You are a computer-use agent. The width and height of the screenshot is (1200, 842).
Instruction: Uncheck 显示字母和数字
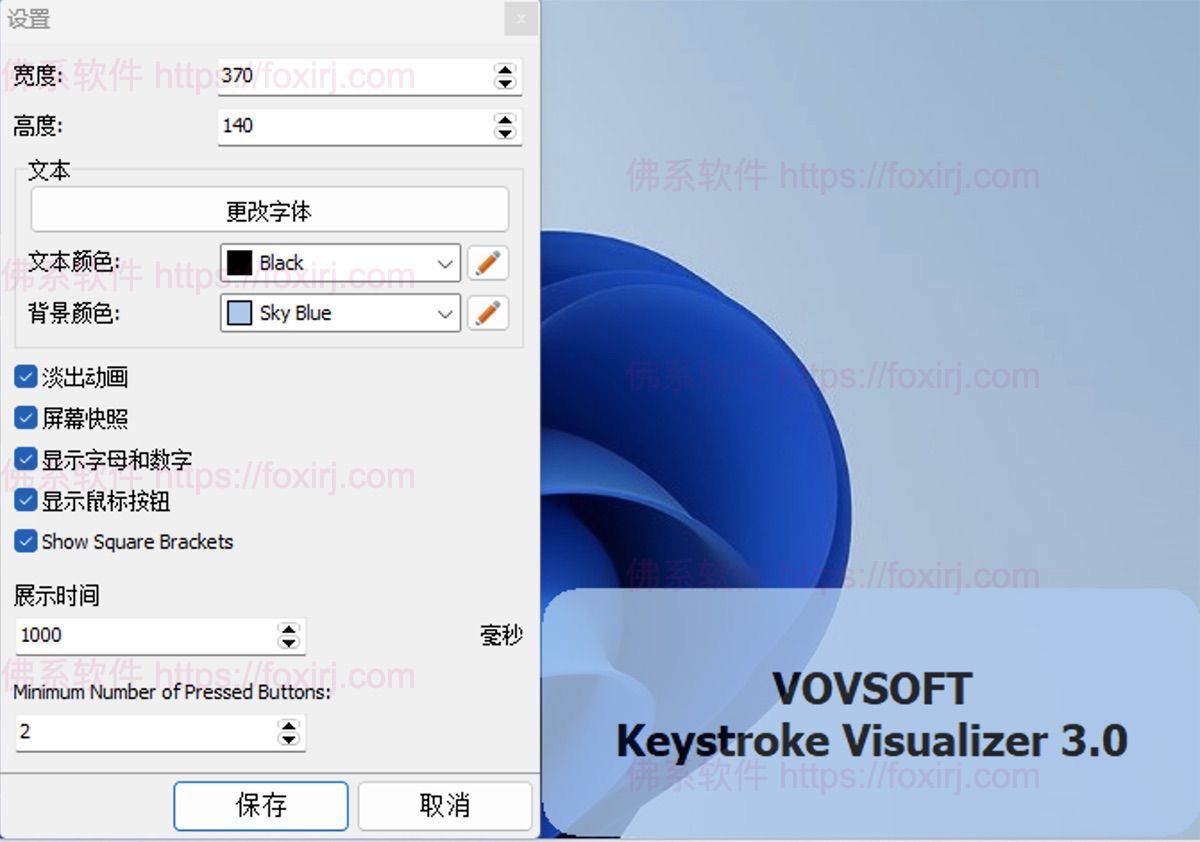pos(25,459)
